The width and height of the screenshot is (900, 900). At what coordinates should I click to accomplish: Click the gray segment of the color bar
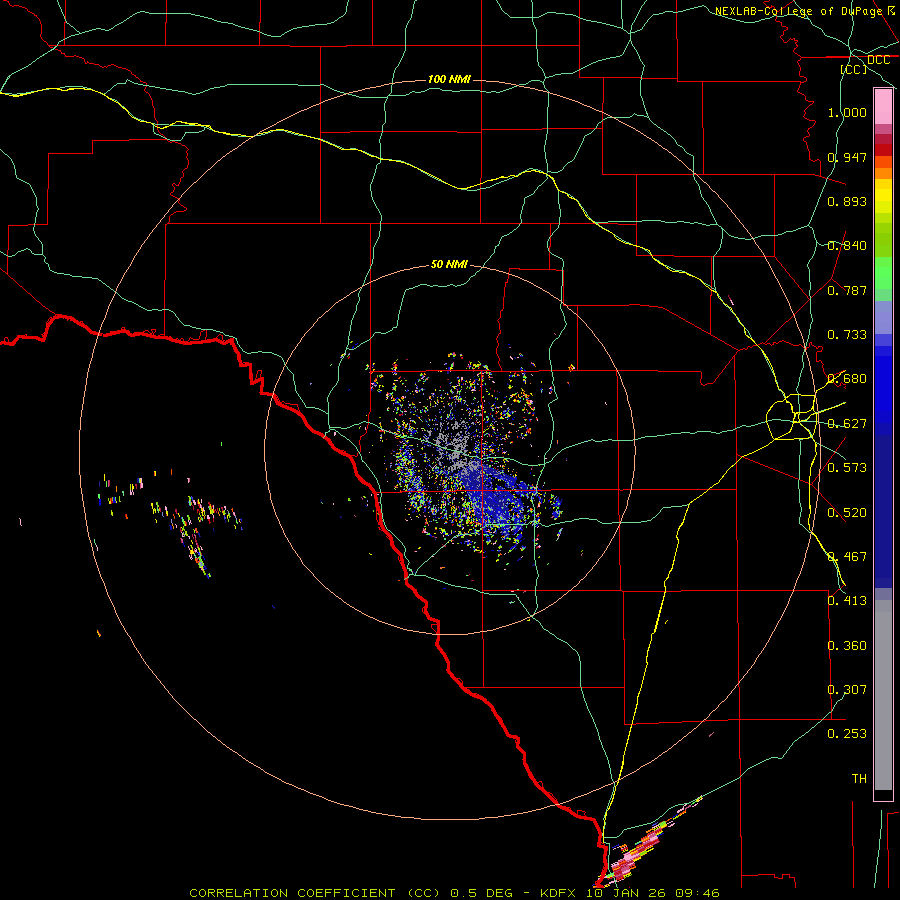pos(883,695)
